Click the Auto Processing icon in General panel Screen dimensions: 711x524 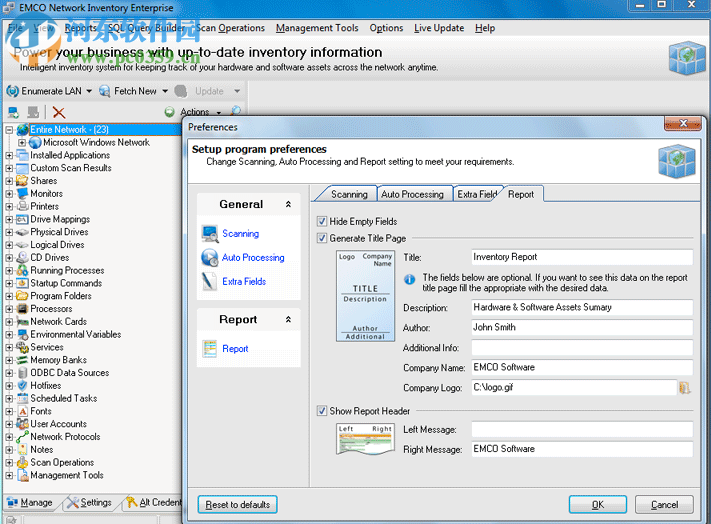[x=210, y=257]
